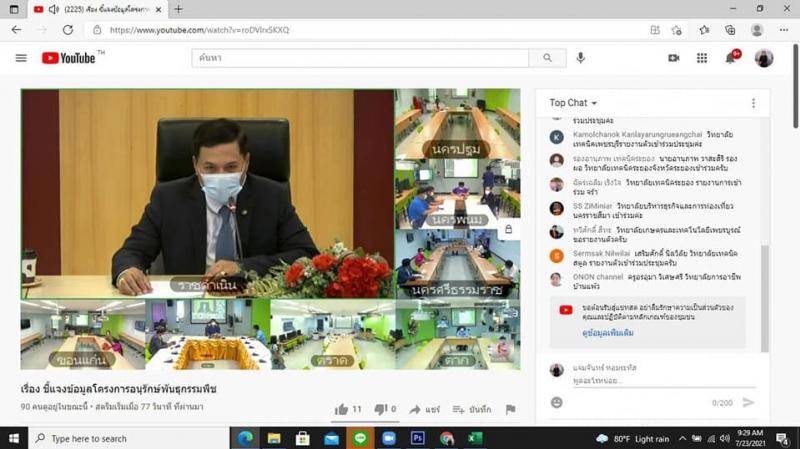Open the Edge browser profile icon
Screen dimensions: 800x449
tap(757, 30)
